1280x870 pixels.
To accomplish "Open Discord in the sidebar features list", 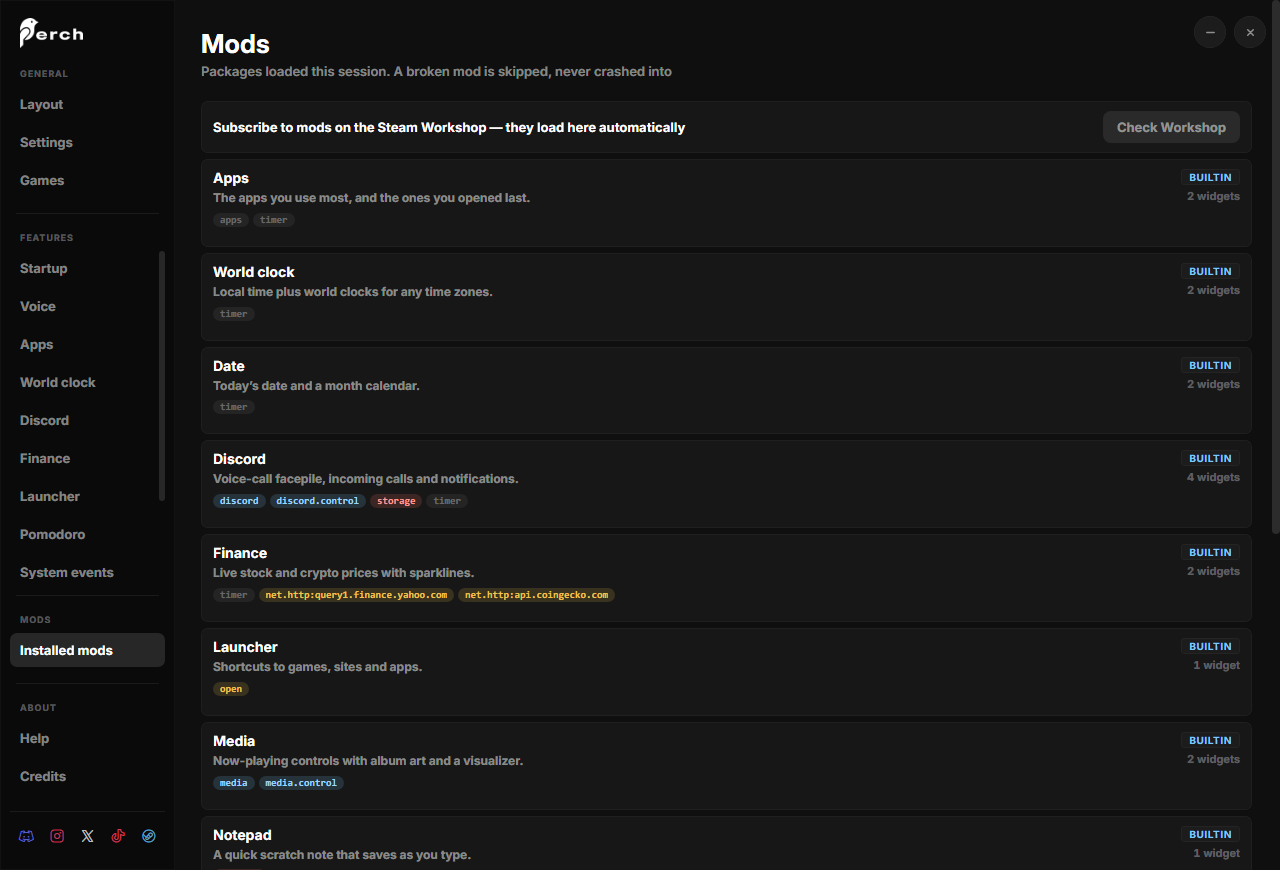I will (82, 420).
